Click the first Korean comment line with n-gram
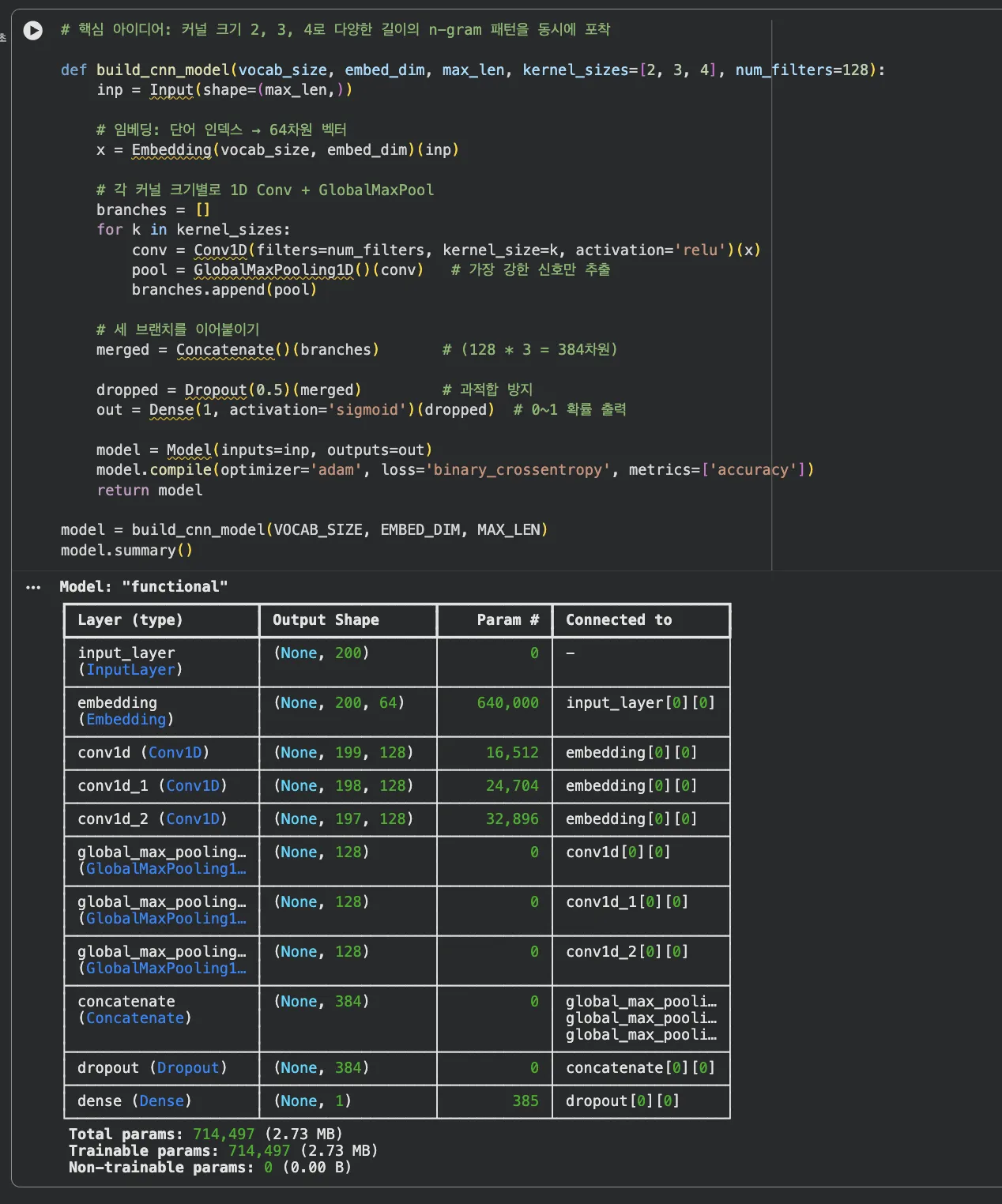The image size is (1002, 1204). 335,30
